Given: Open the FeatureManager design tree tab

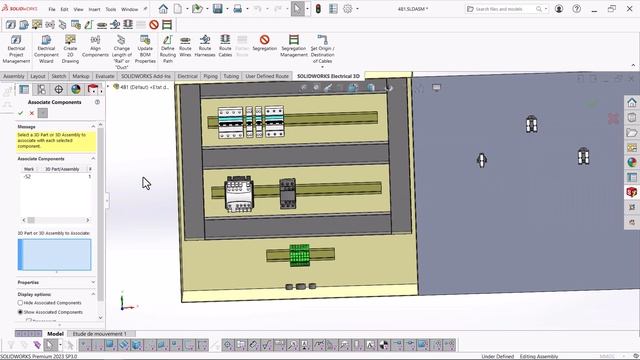Looking at the screenshot, I should point(24,89).
